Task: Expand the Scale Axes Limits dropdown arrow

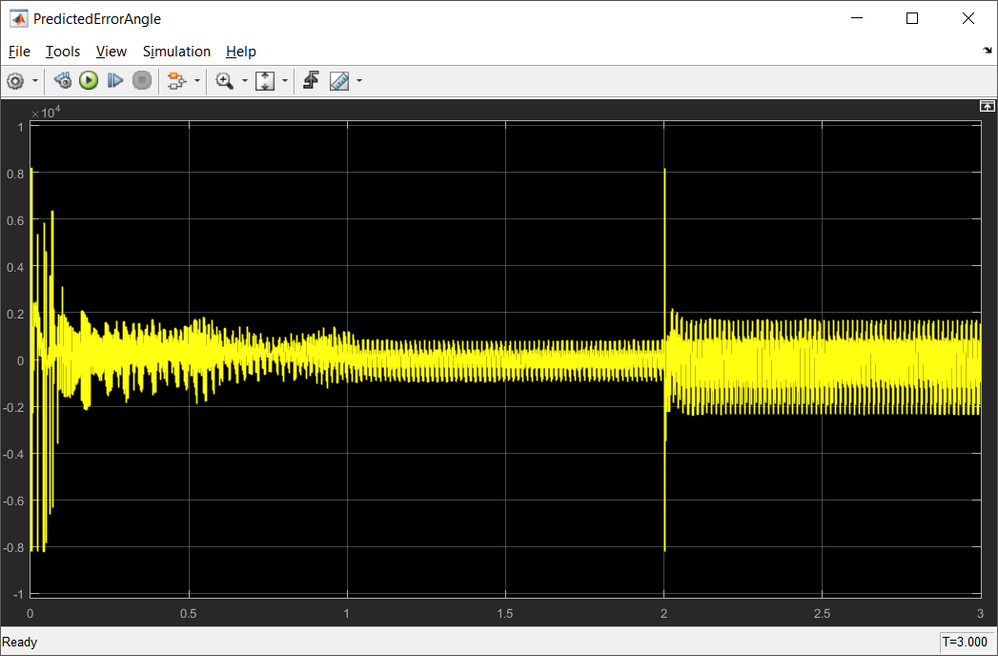Action: pos(285,81)
